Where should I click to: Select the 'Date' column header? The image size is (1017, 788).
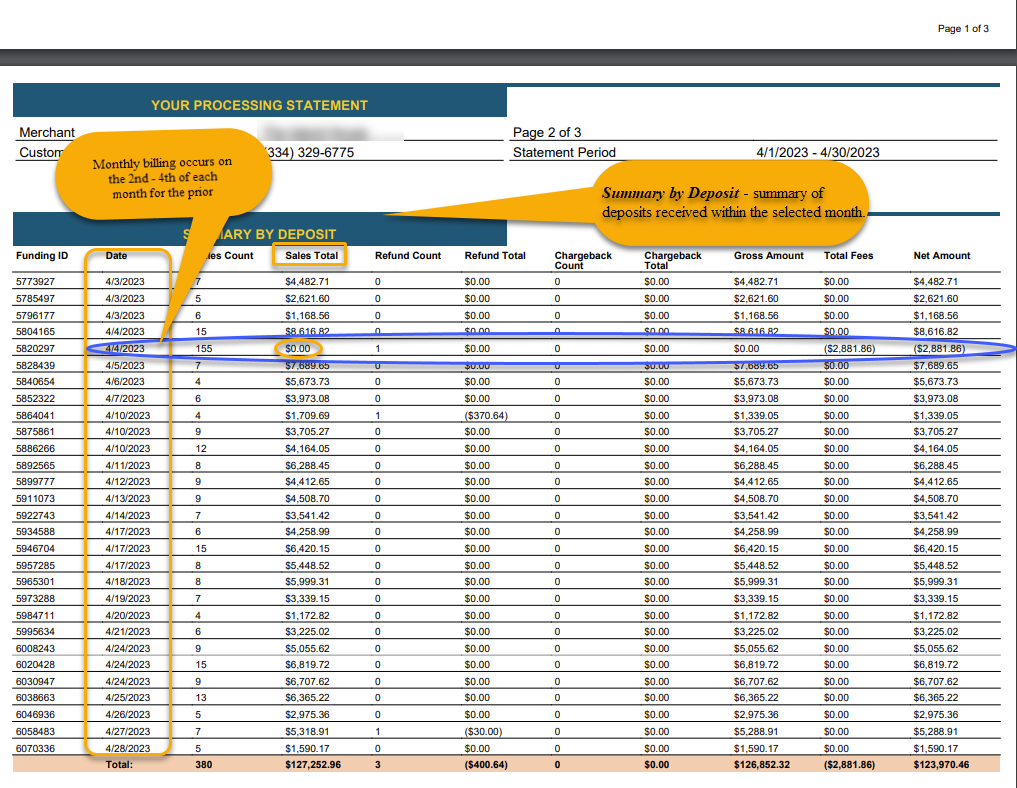coord(116,256)
